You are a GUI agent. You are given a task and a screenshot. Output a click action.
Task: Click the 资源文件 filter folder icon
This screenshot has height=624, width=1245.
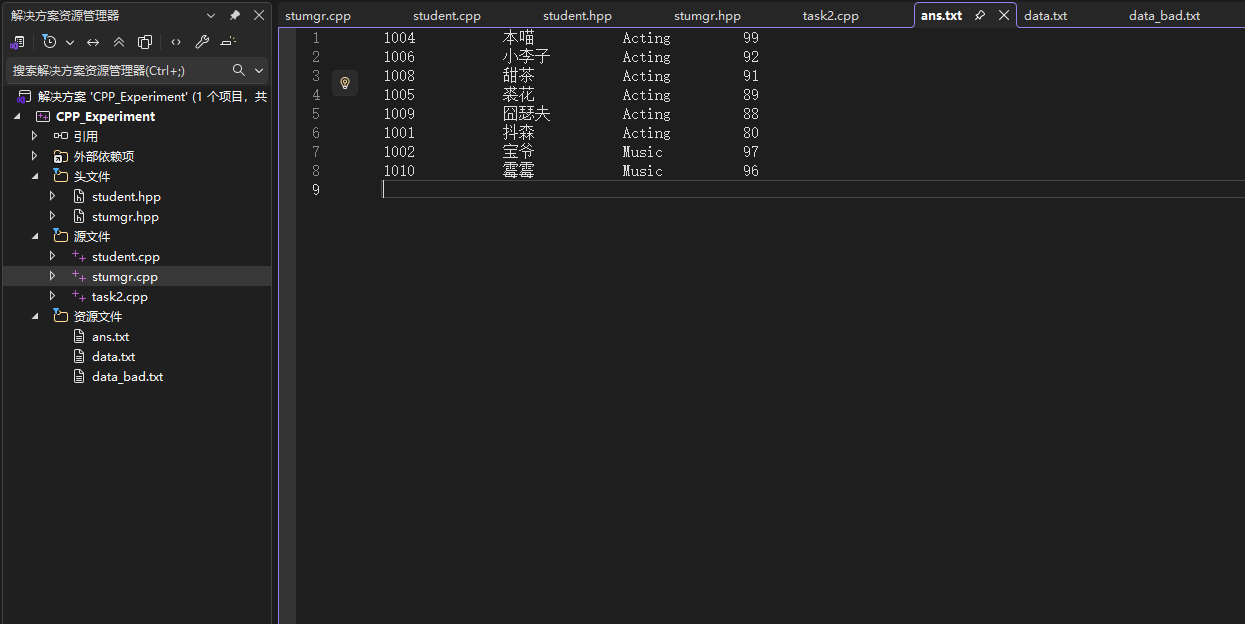pos(61,316)
